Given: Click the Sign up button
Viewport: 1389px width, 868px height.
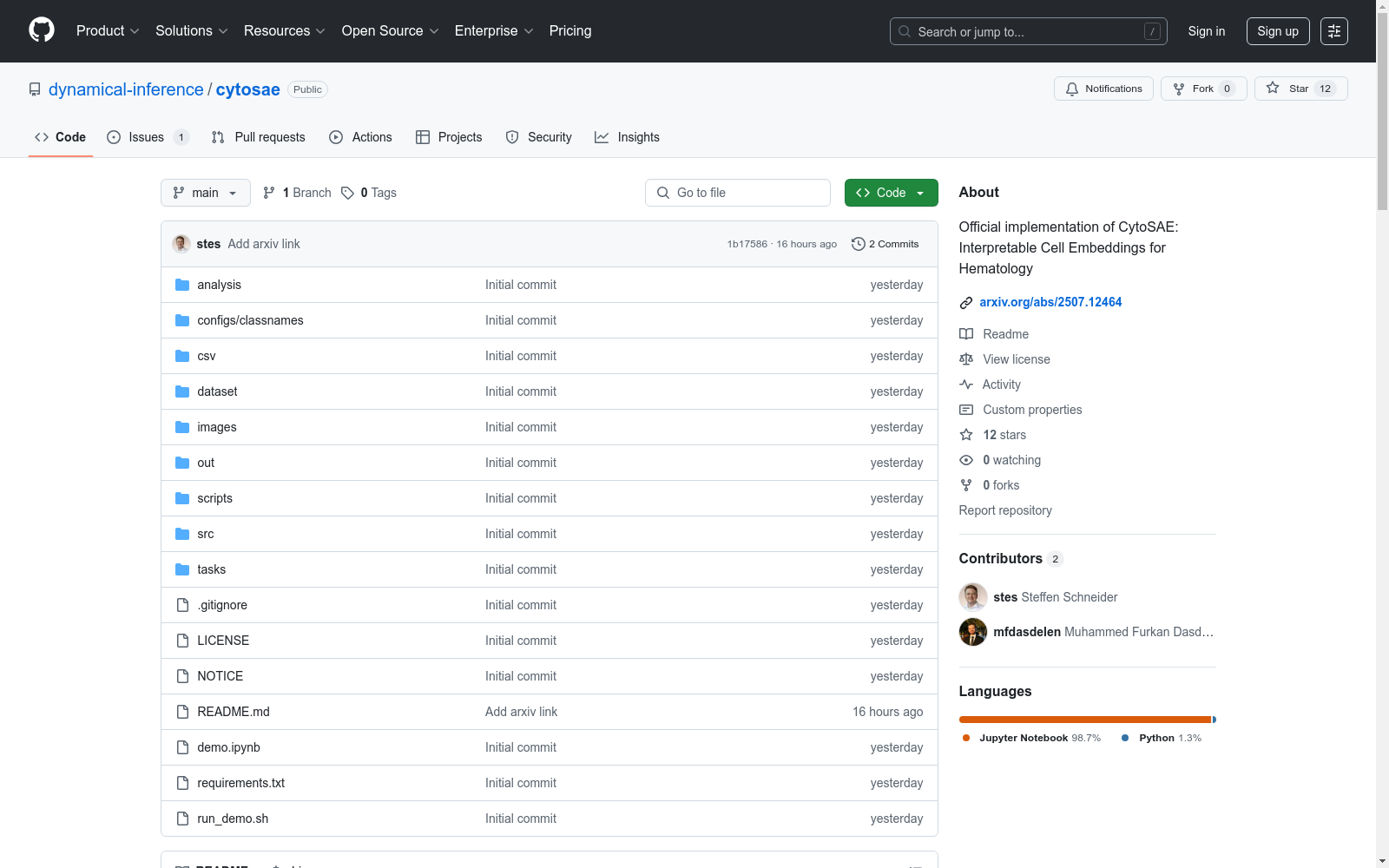Looking at the screenshot, I should [1278, 31].
